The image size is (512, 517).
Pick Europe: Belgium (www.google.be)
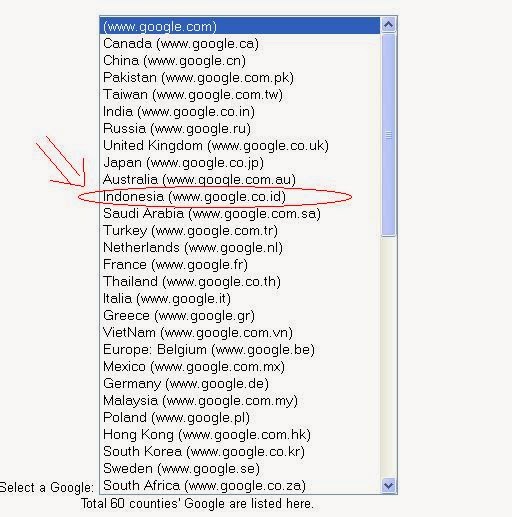(x=240, y=349)
